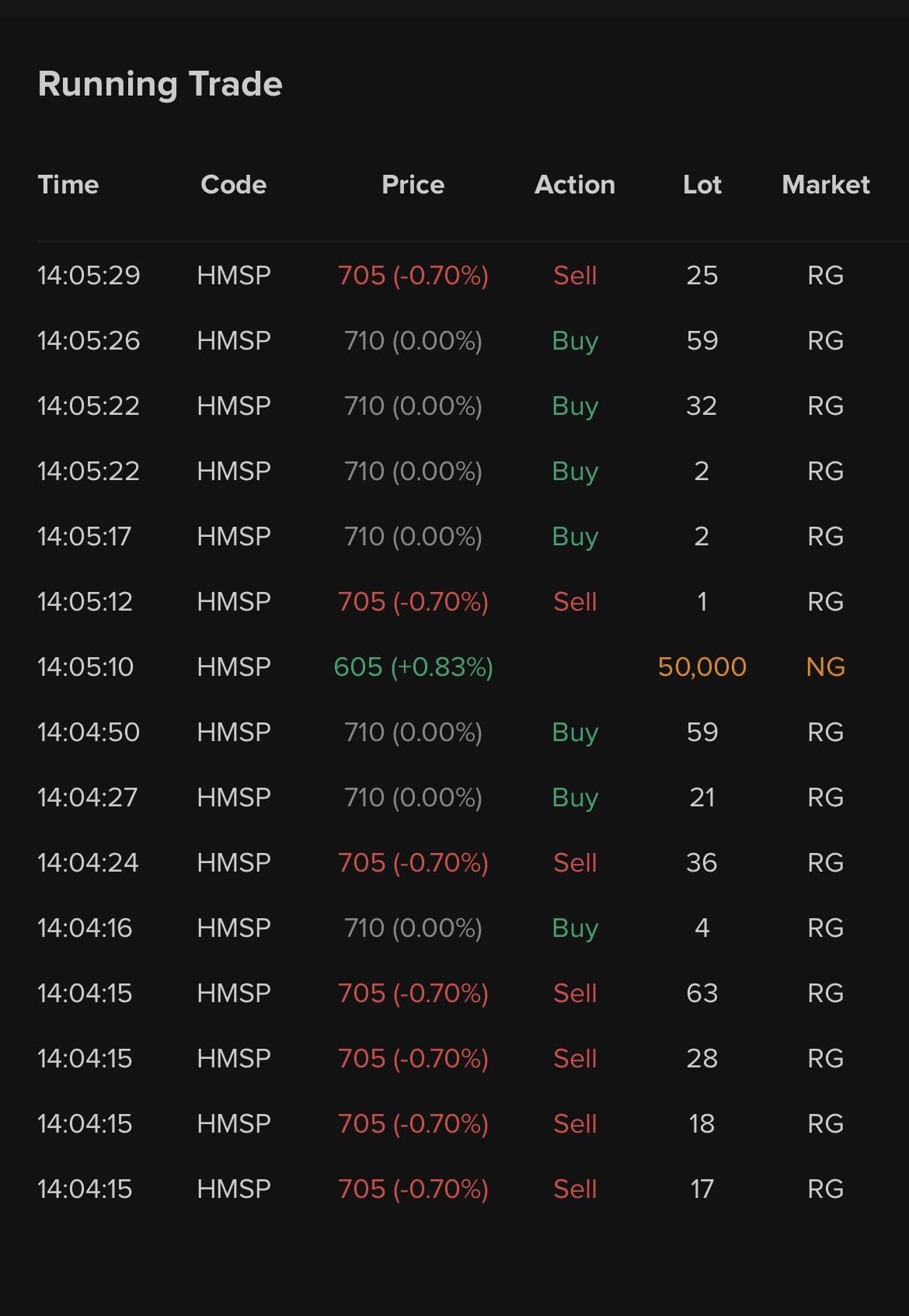Select the NG market label
This screenshot has width=909, height=1316.
825,667
